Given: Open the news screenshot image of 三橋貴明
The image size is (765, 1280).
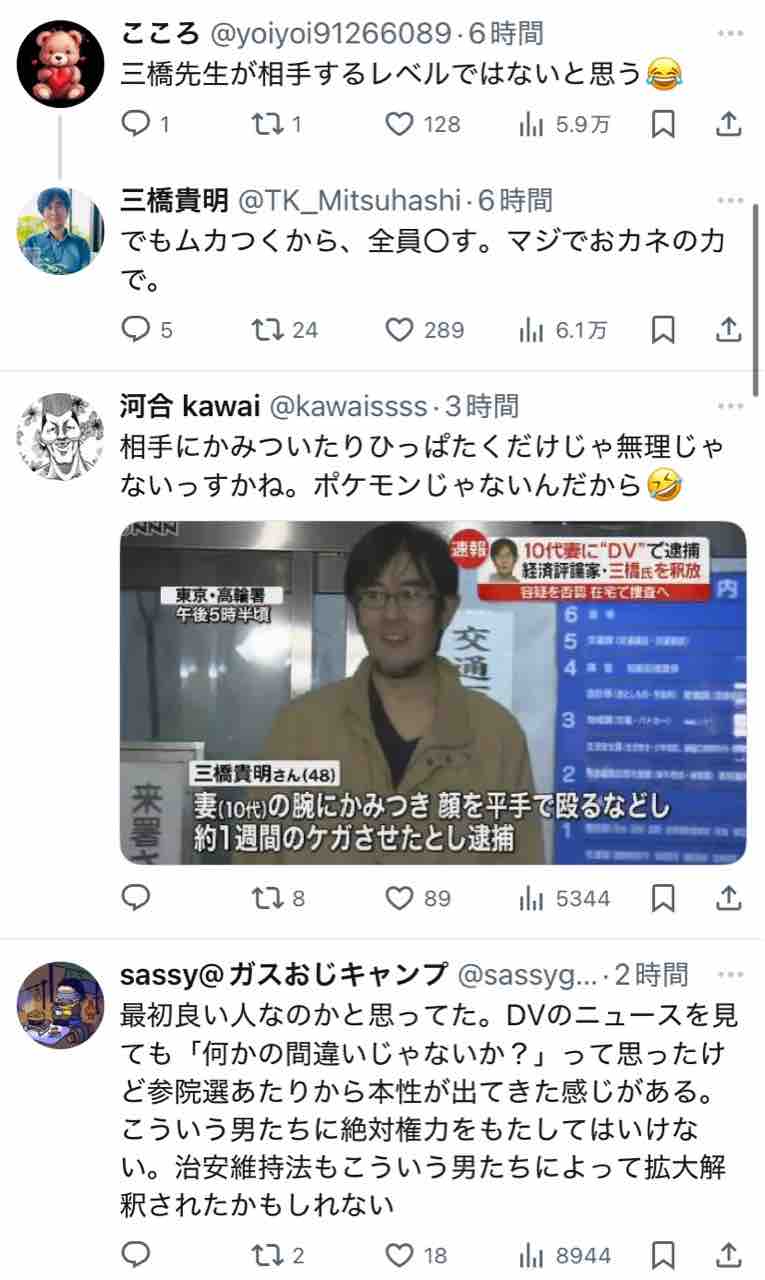Looking at the screenshot, I should [x=433, y=692].
